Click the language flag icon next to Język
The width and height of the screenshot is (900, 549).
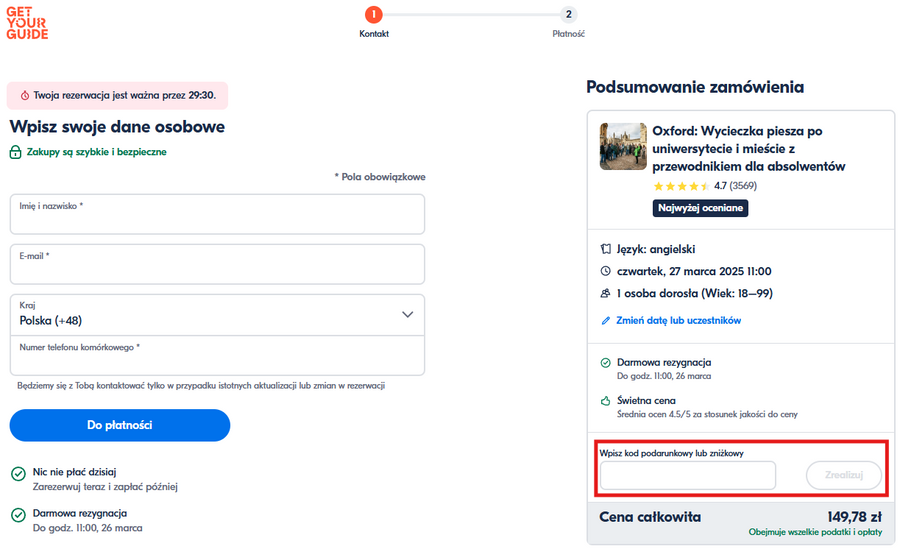[x=604, y=249]
